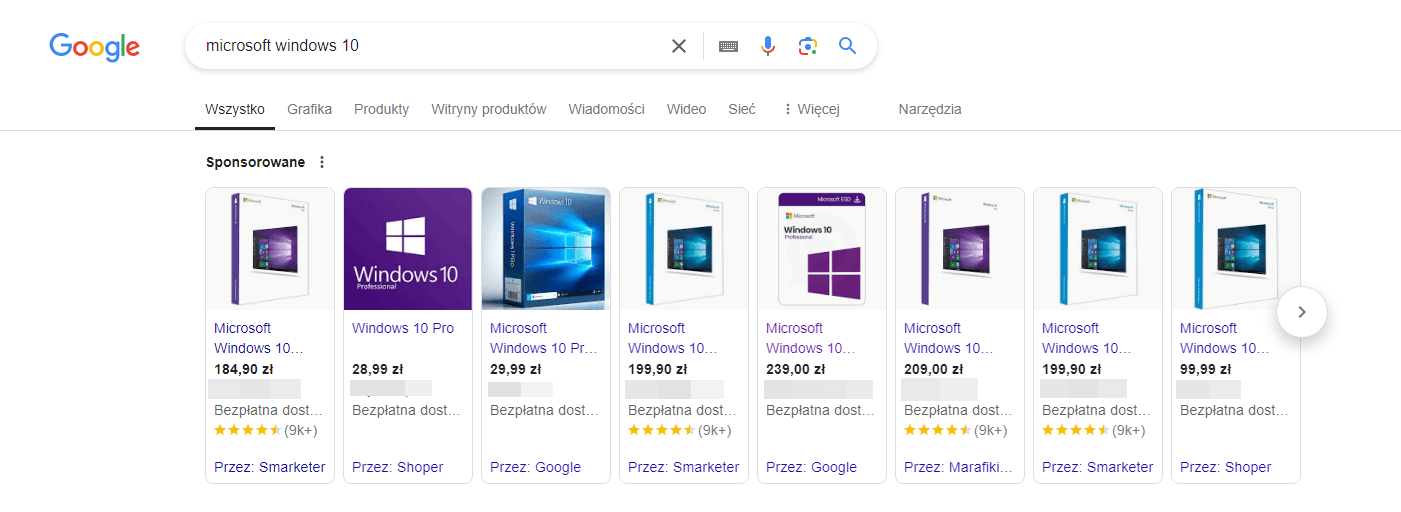This screenshot has height=512, width=1401.
Task: Click Przez: Shoper under 28,99 zł
Action: pyautogui.click(x=398, y=467)
